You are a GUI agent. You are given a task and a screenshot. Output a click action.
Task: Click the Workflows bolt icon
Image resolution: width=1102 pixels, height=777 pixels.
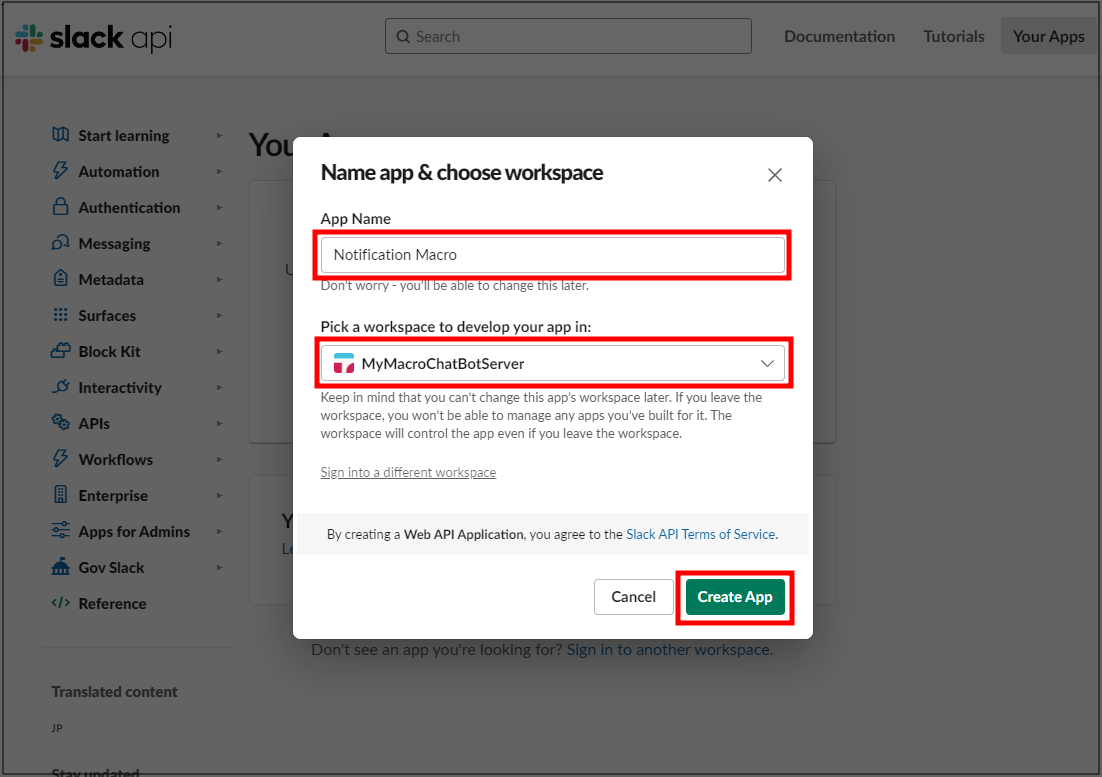60,459
